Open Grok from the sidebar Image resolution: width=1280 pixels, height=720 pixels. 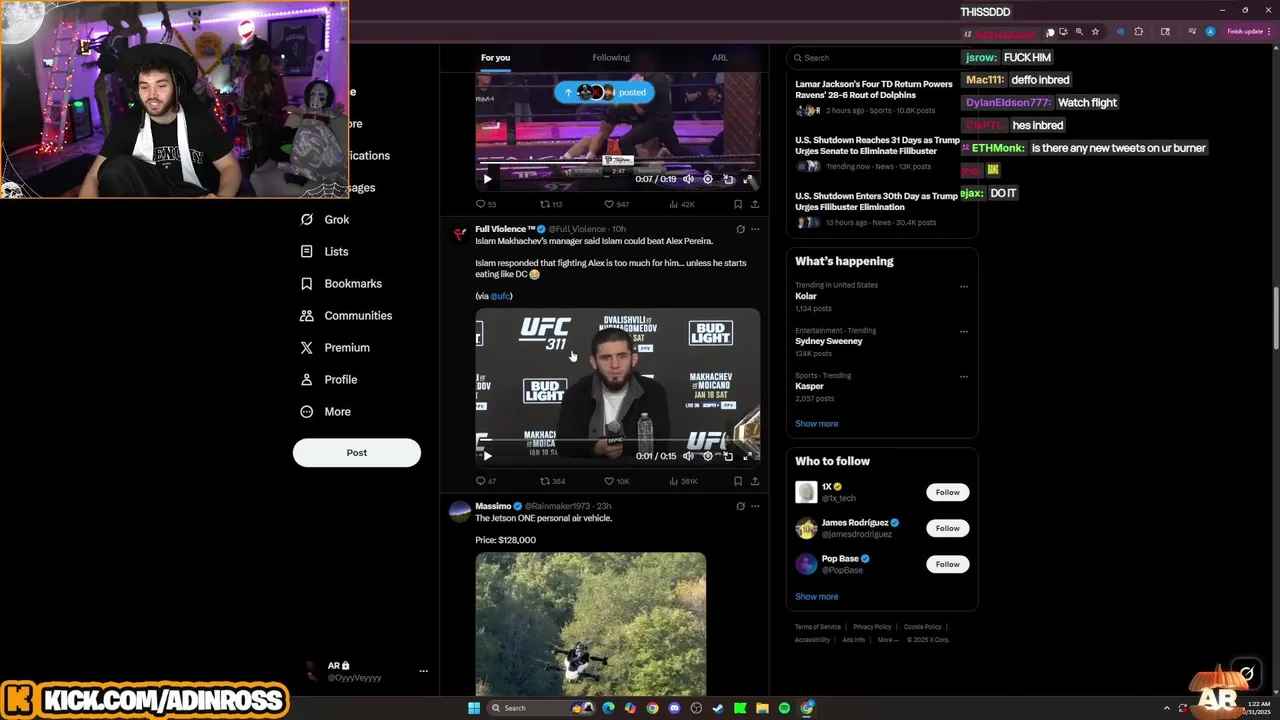point(325,219)
